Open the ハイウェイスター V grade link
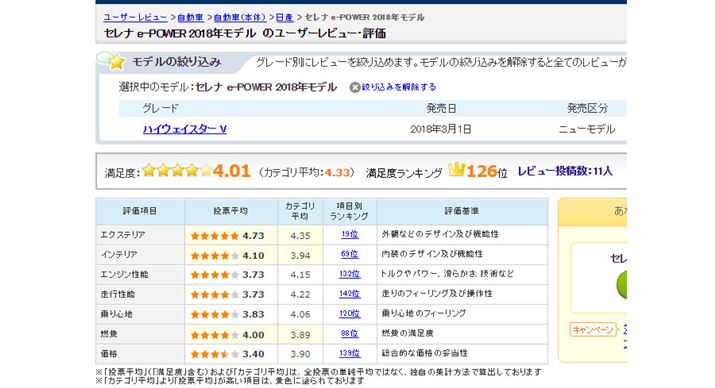 point(185,129)
